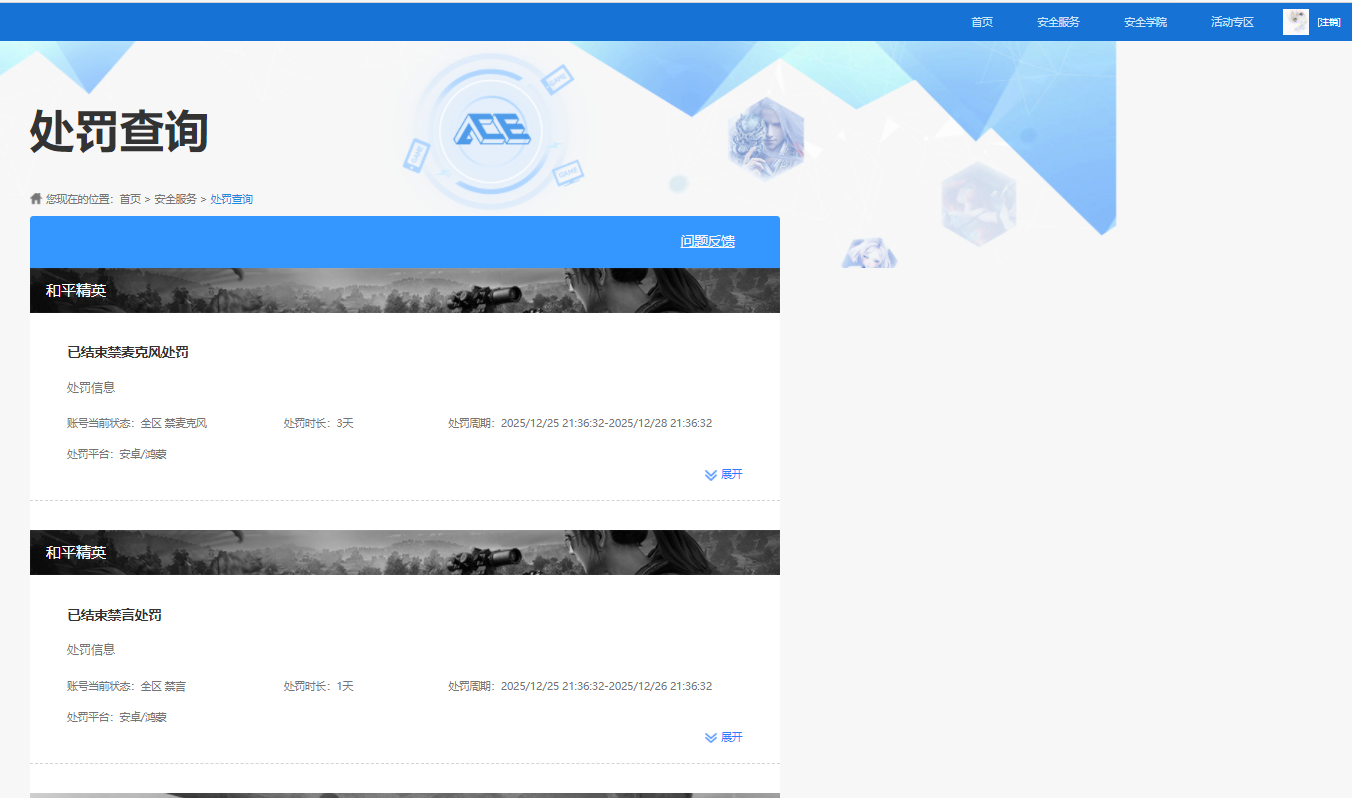
Task: Select the first 和平精英 banner image
Action: point(405,289)
